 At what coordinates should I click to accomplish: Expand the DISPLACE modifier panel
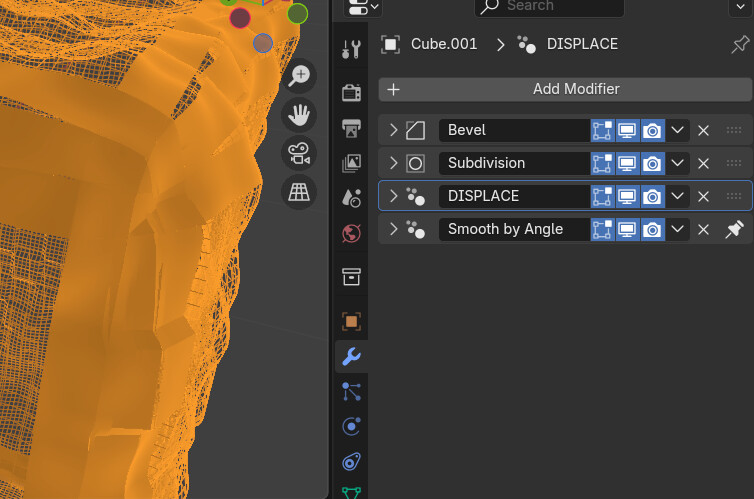(x=393, y=196)
